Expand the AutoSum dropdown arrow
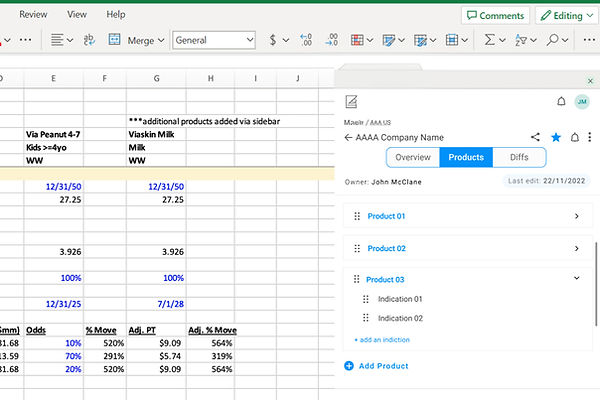Screen dimensions: 600x400 point(502,40)
